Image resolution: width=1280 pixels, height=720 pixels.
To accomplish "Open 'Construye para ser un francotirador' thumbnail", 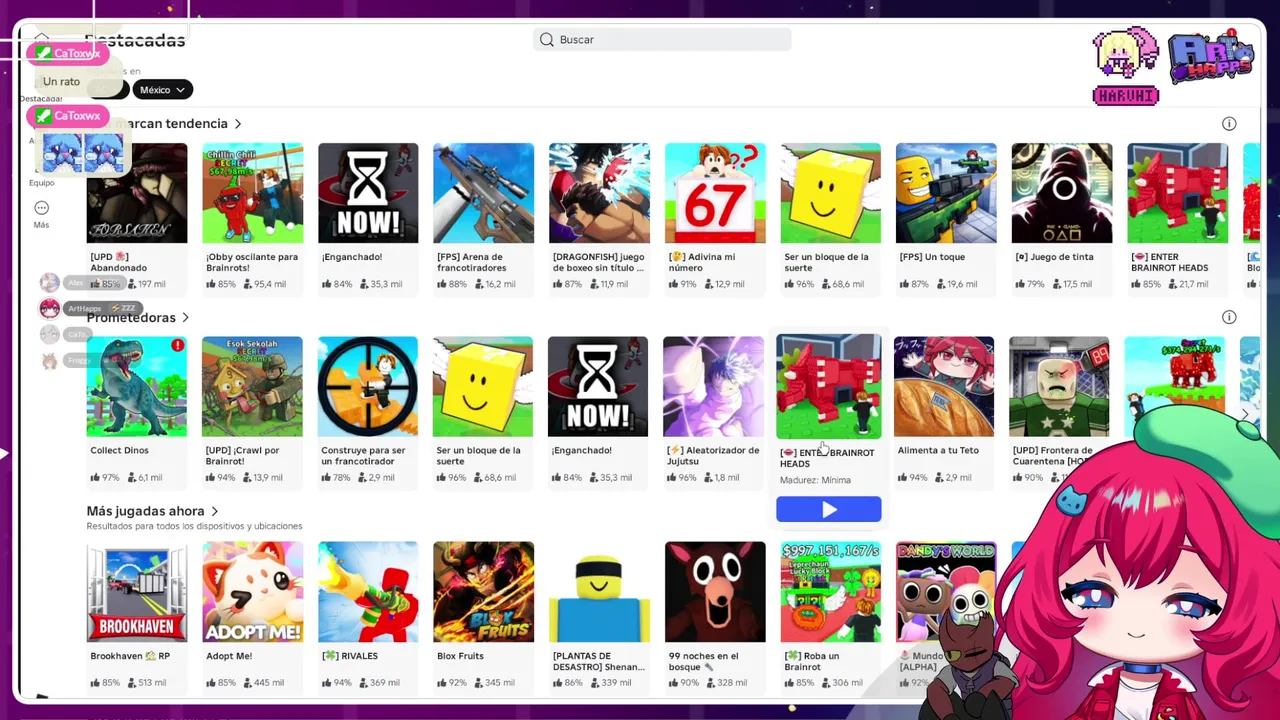I will click(x=368, y=387).
